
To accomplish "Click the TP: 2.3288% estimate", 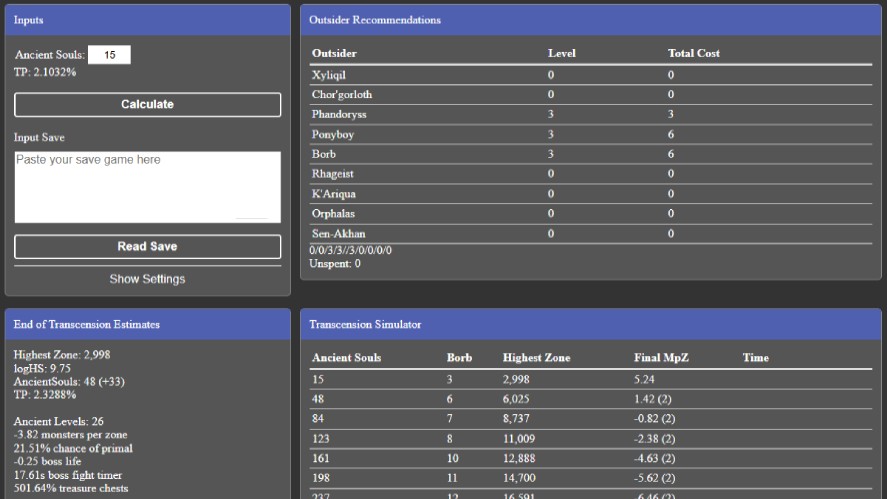I will (45, 395).
